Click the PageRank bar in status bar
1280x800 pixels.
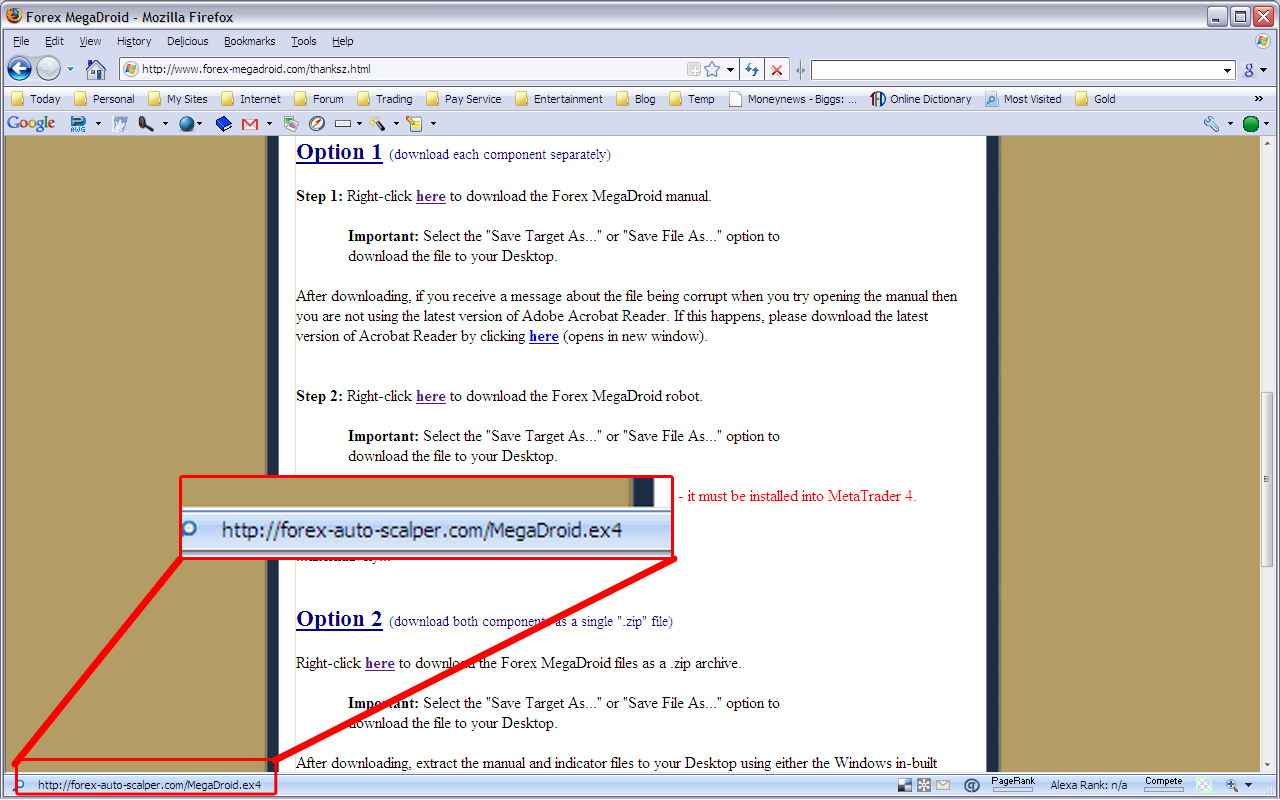pyautogui.click(x=1013, y=785)
